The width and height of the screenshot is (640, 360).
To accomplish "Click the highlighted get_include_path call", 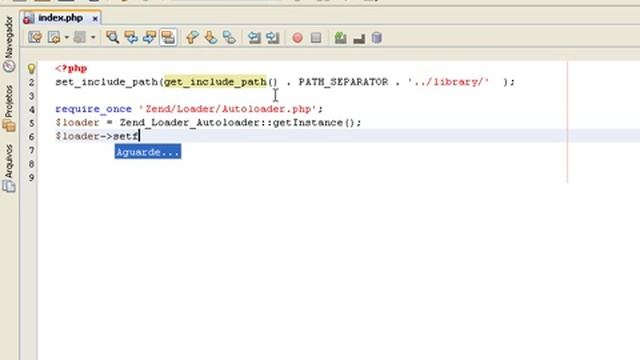I will (215, 82).
